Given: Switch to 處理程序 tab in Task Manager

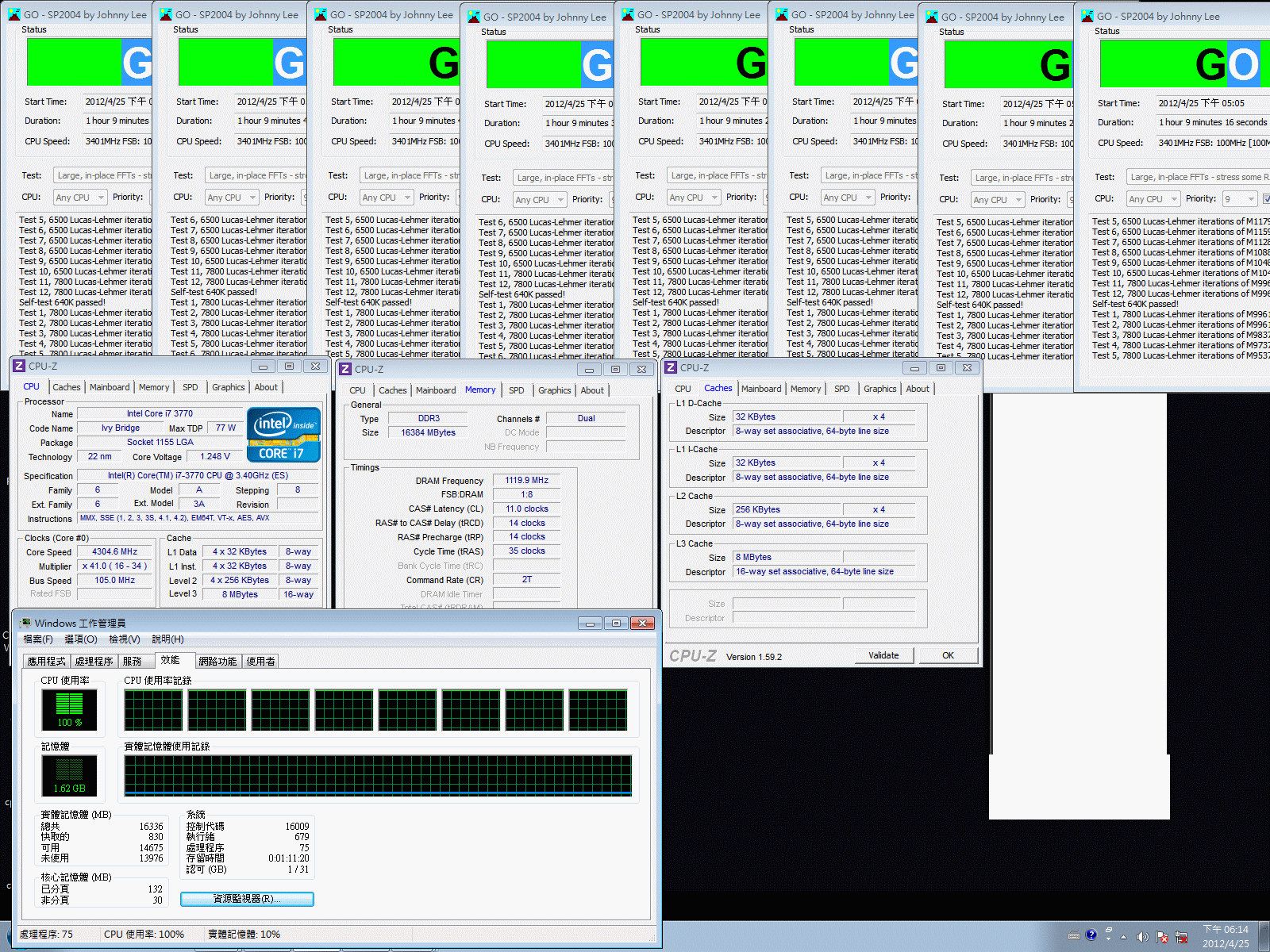Looking at the screenshot, I should [94, 661].
